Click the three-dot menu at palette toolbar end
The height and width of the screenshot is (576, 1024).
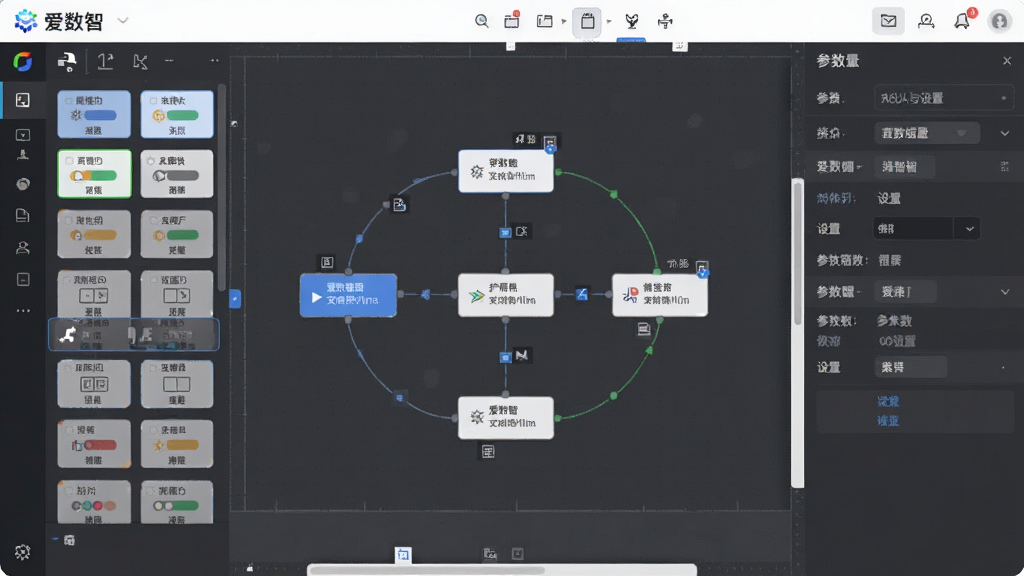(x=214, y=61)
